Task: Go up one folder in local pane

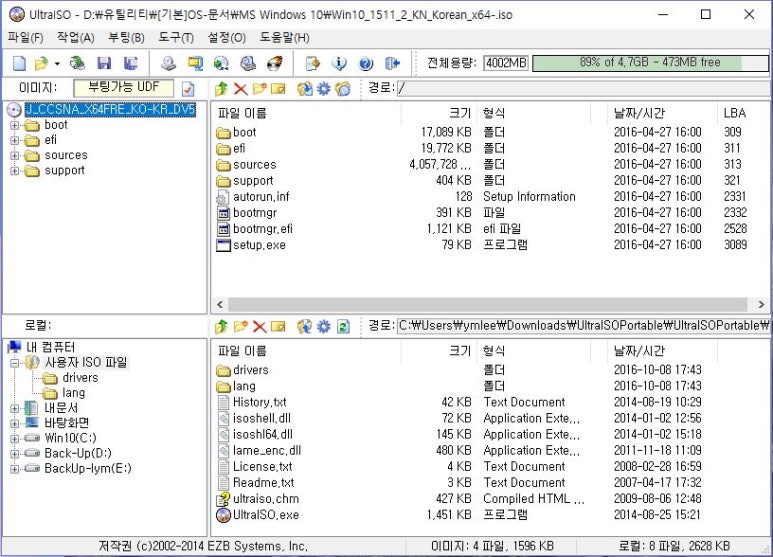Action: [x=221, y=326]
